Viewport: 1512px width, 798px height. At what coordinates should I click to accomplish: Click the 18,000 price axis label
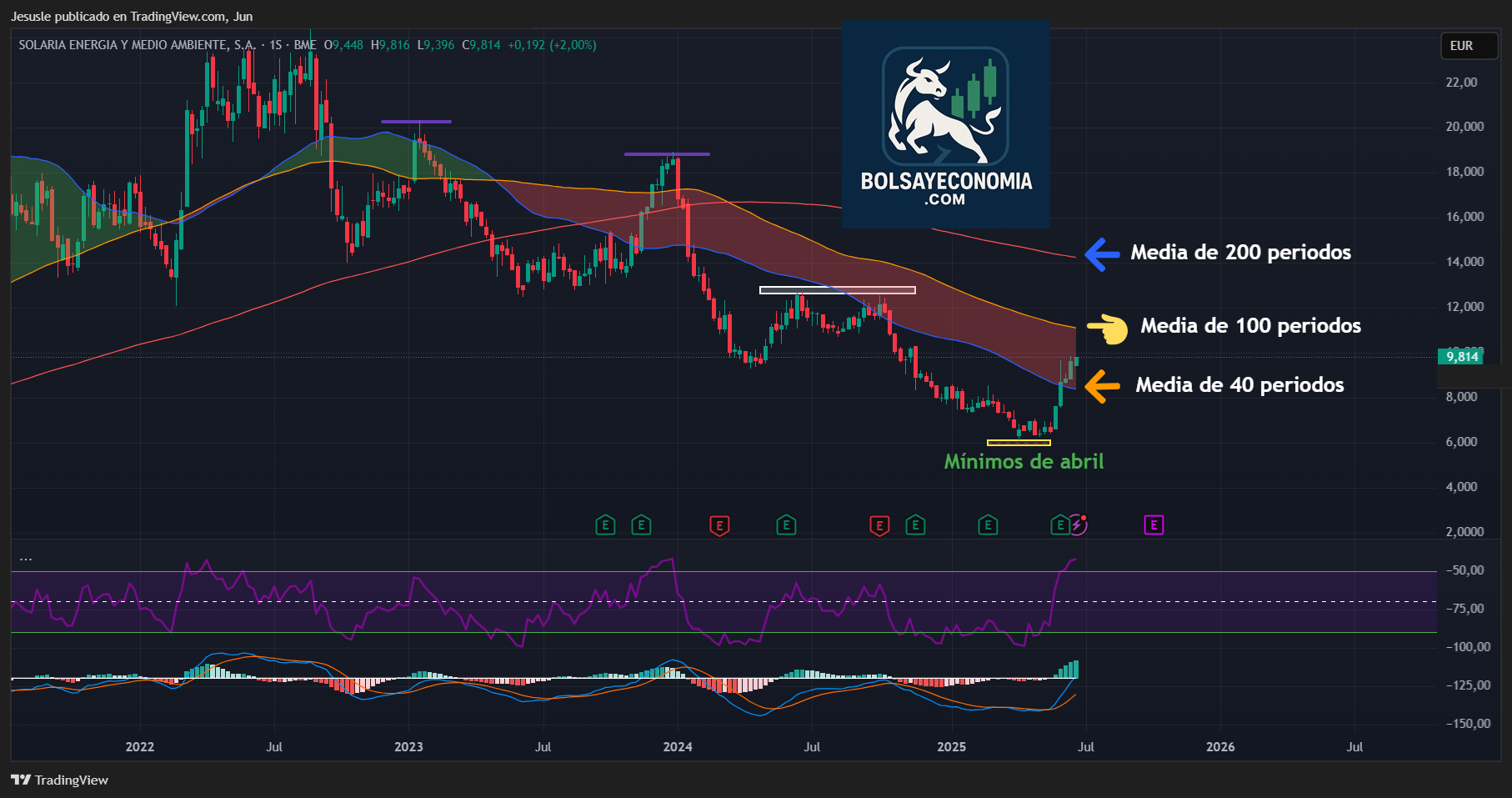pyautogui.click(x=1464, y=172)
